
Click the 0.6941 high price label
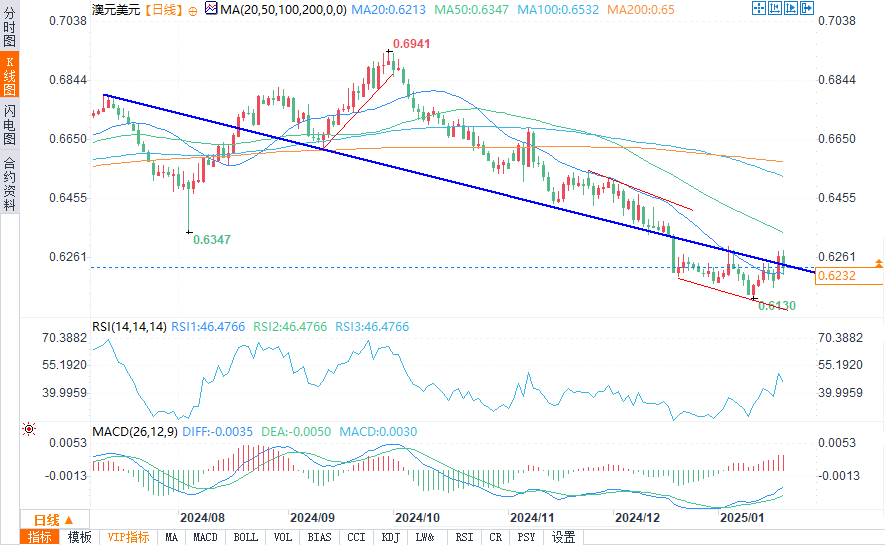[411, 44]
